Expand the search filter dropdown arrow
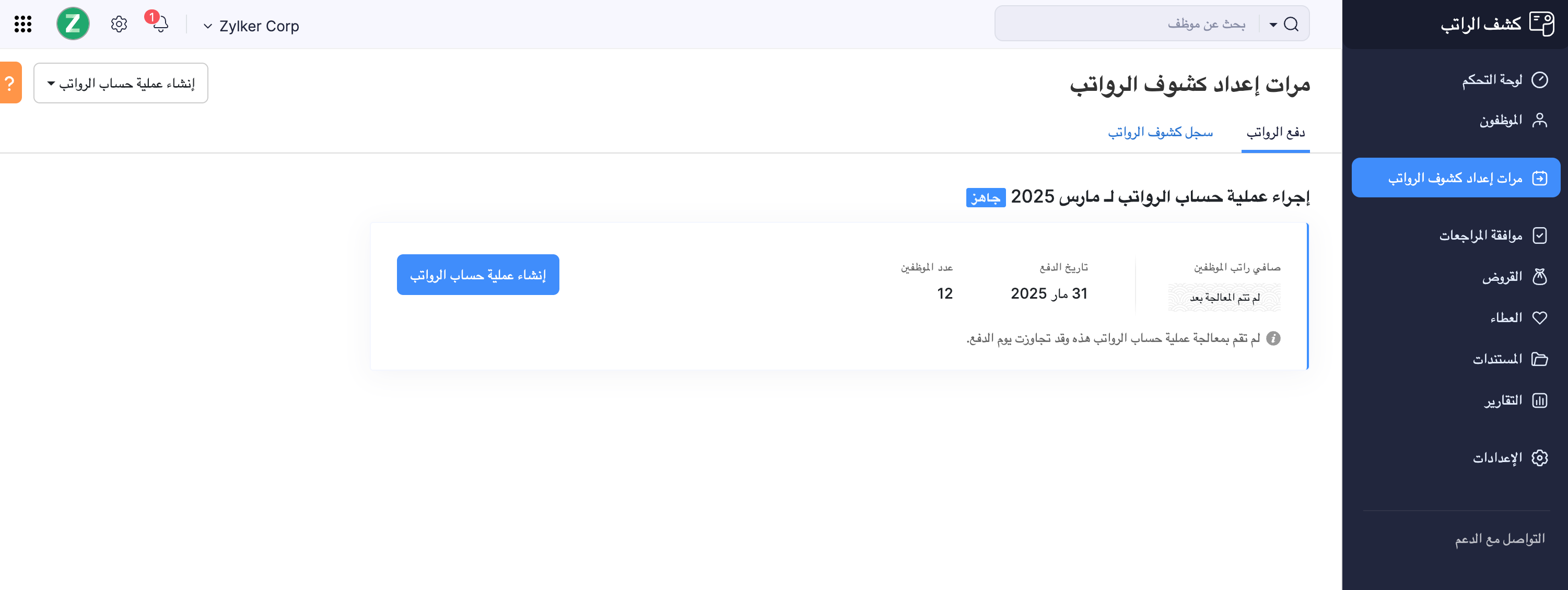 [x=1273, y=25]
